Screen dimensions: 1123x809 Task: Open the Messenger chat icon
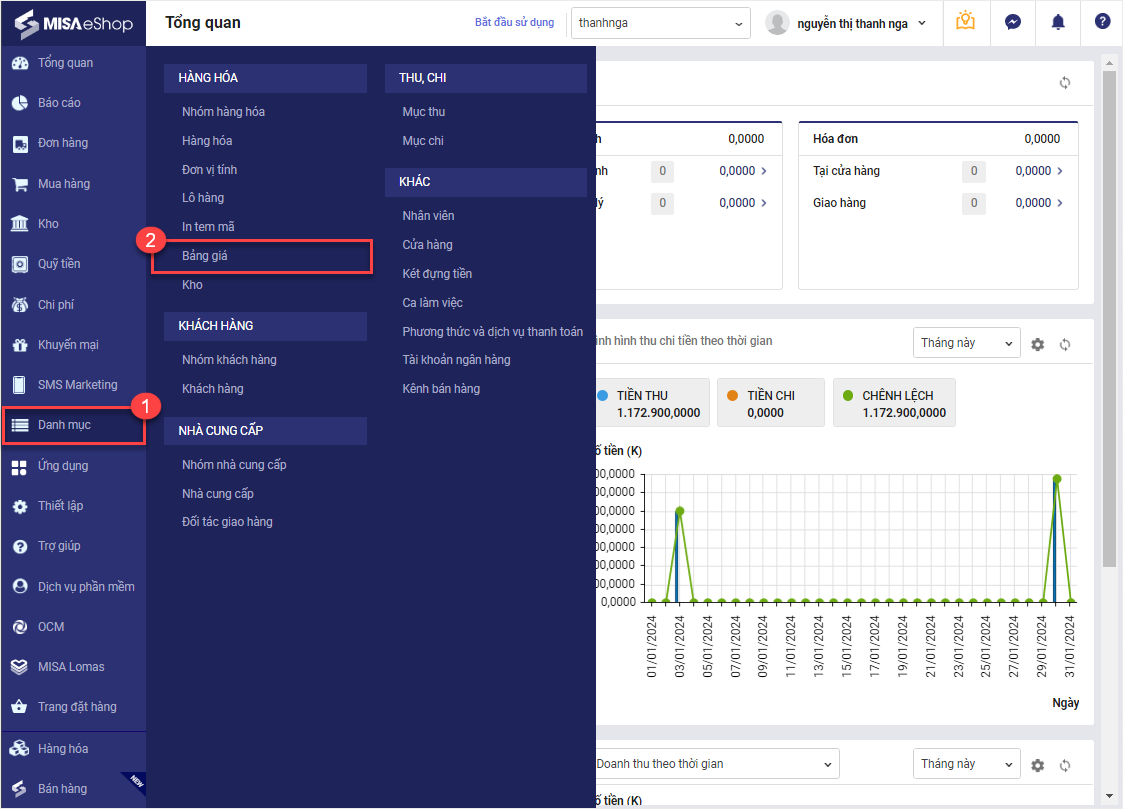(x=1013, y=22)
